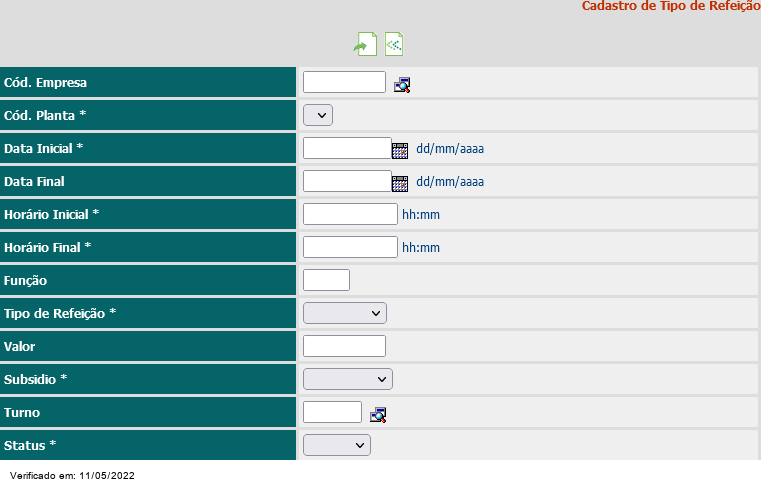
Task: Click the Tipo de Refeição * label
Action: (60, 313)
